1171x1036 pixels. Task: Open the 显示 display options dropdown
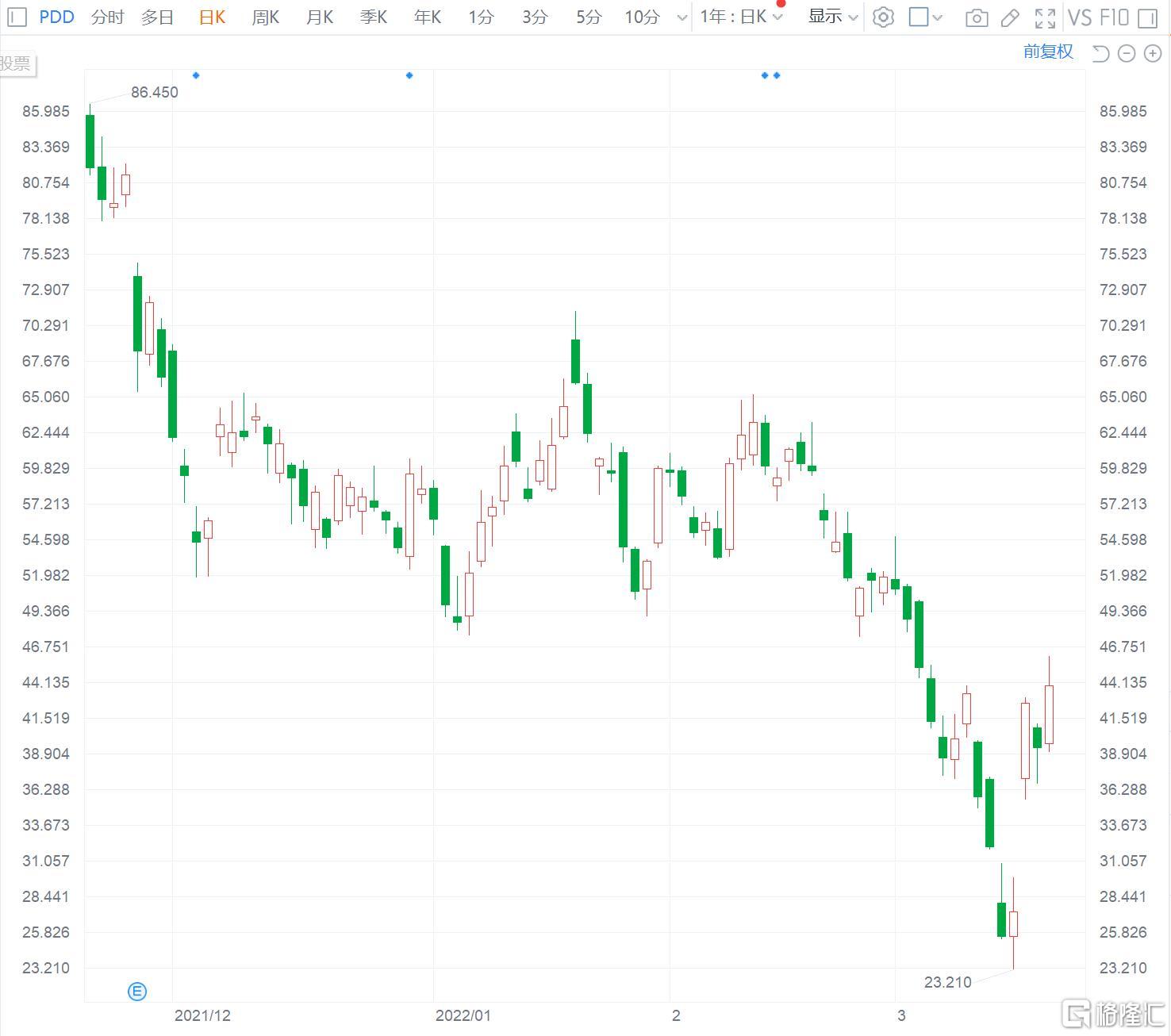pyautogui.click(x=833, y=17)
